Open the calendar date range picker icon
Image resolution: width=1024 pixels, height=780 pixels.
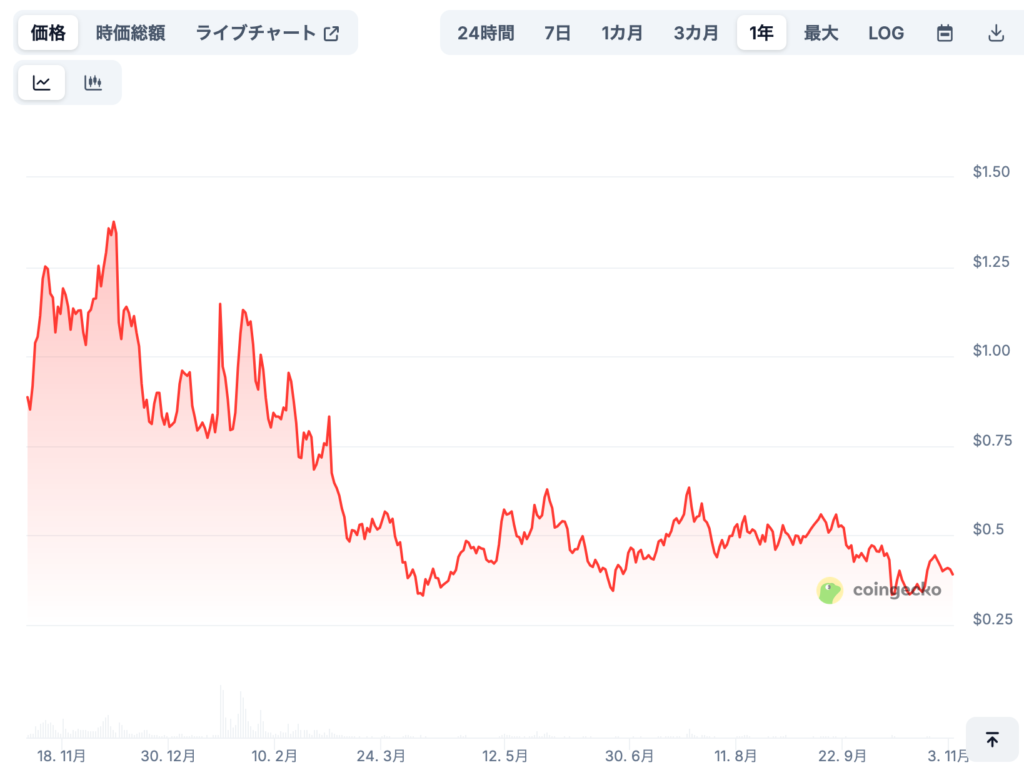pos(944,32)
